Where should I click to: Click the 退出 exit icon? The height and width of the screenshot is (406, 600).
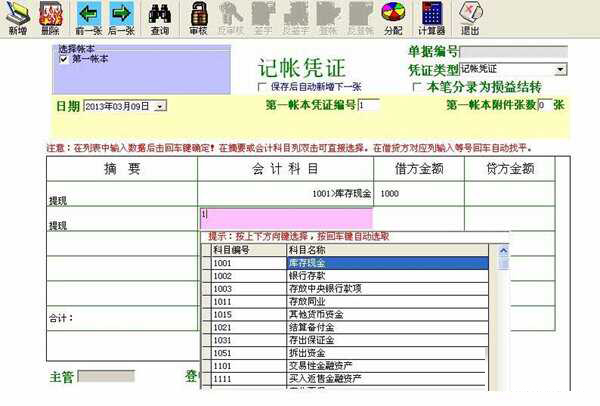point(470,18)
